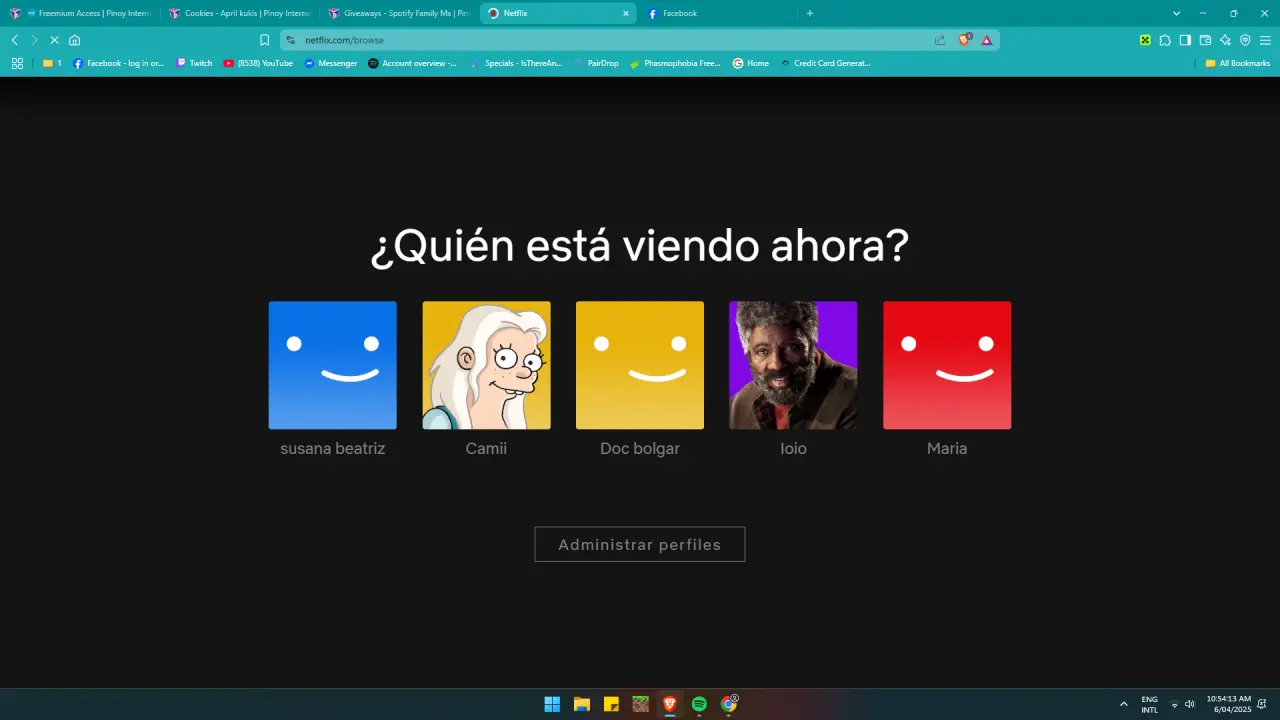Screen dimensions: 1280x720
Task: Click the green extension icon in toolbar
Action: point(1145,40)
